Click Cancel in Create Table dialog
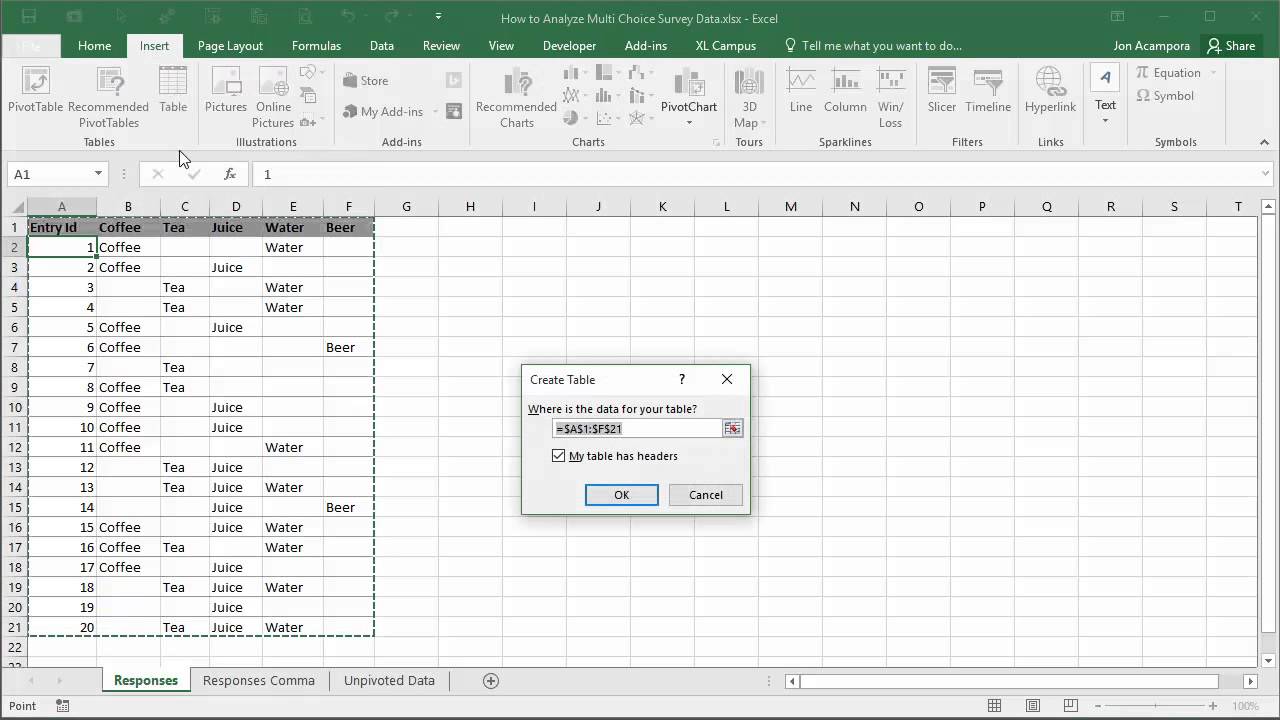1280x720 pixels. click(705, 495)
